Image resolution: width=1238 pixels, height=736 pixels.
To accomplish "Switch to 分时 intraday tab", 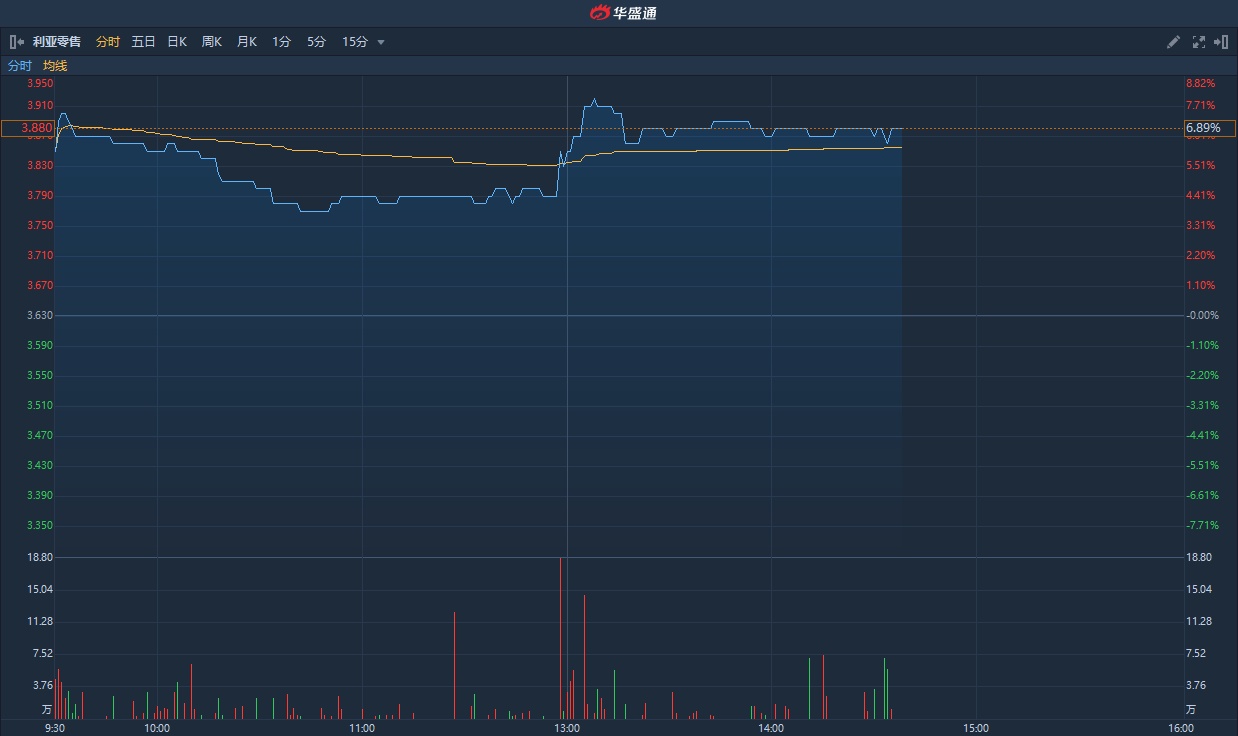I will point(108,42).
